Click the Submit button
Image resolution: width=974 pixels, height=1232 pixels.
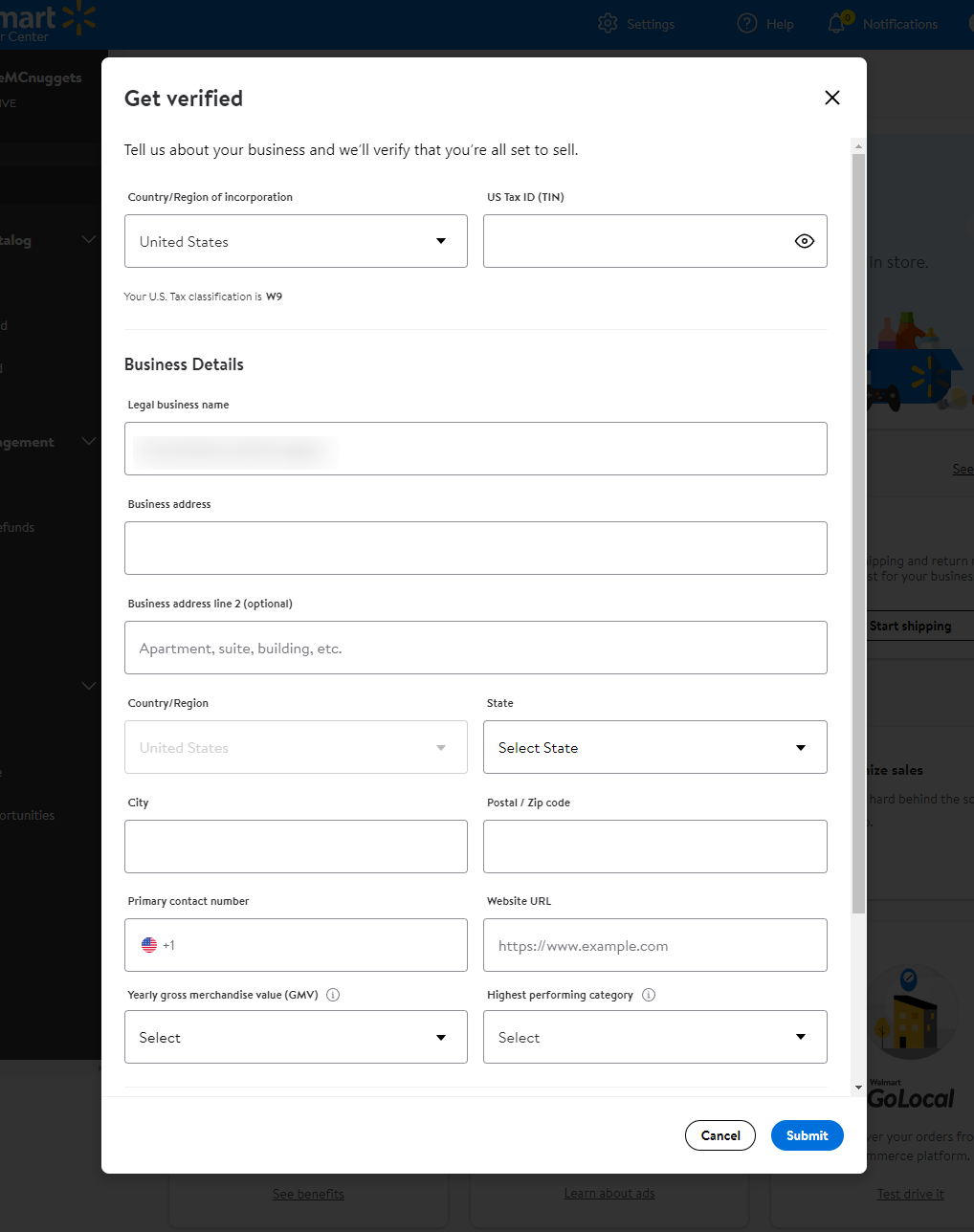click(807, 1135)
